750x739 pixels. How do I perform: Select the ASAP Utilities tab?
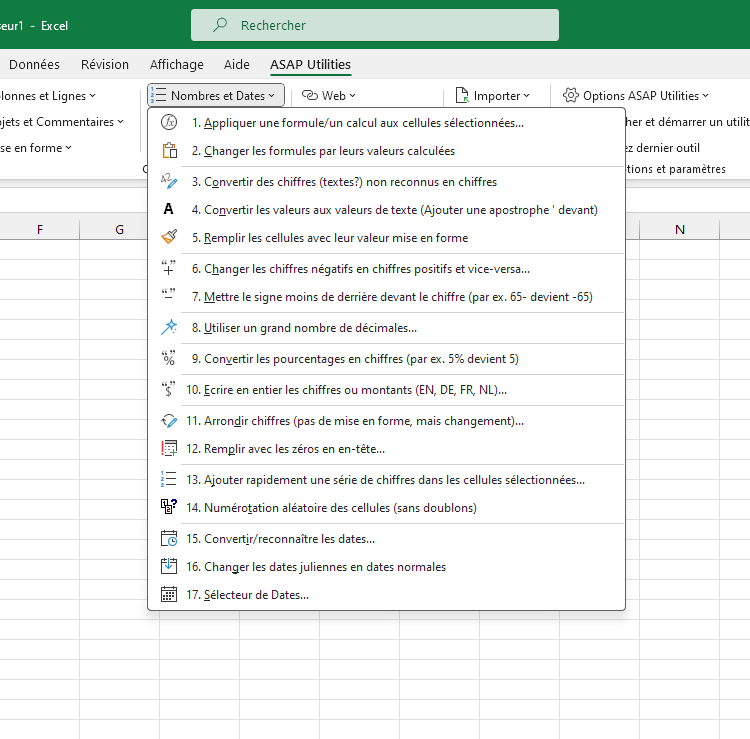pyautogui.click(x=310, y=64)
